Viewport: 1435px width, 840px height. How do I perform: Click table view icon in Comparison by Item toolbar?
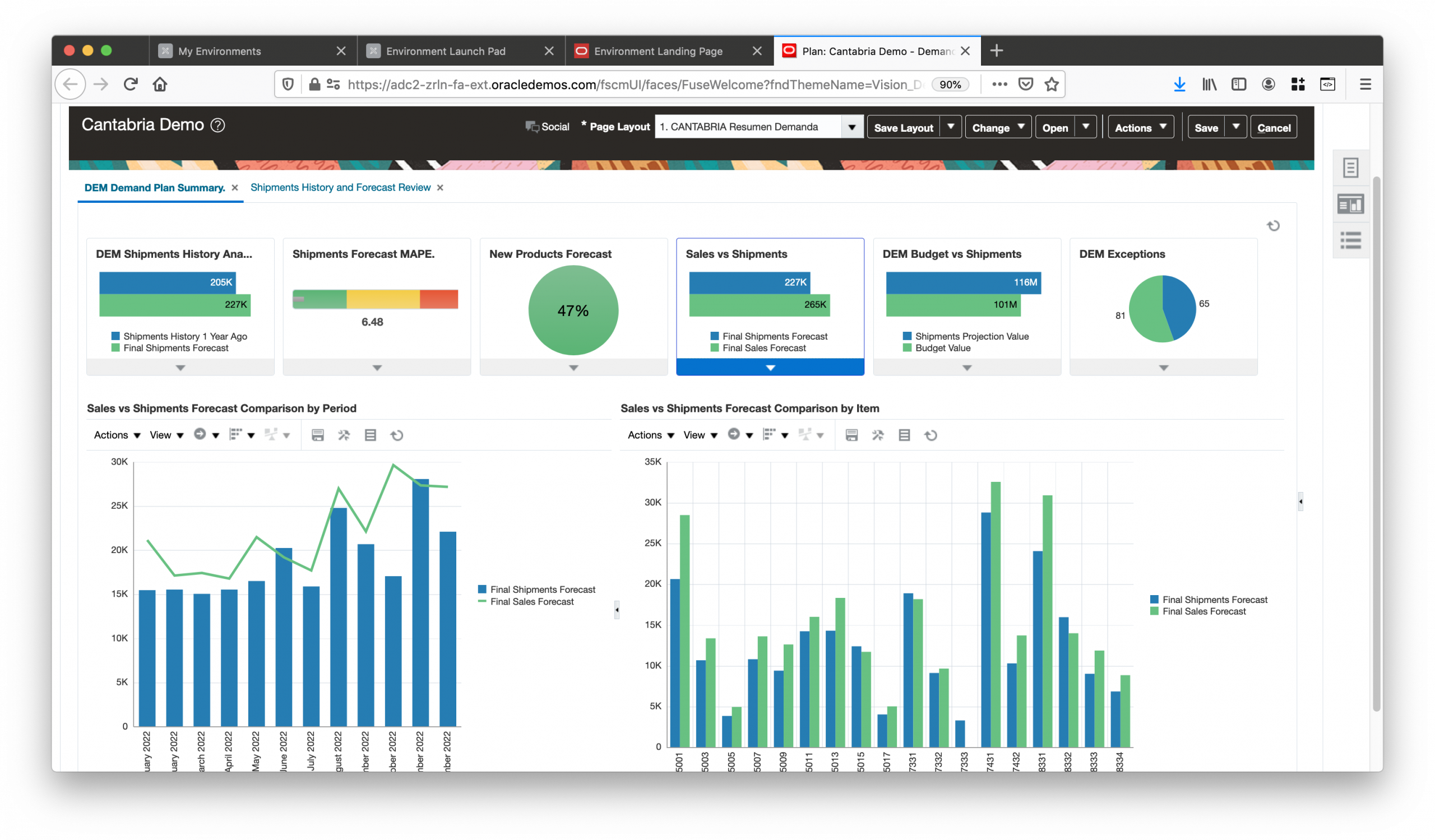point(904,435)
